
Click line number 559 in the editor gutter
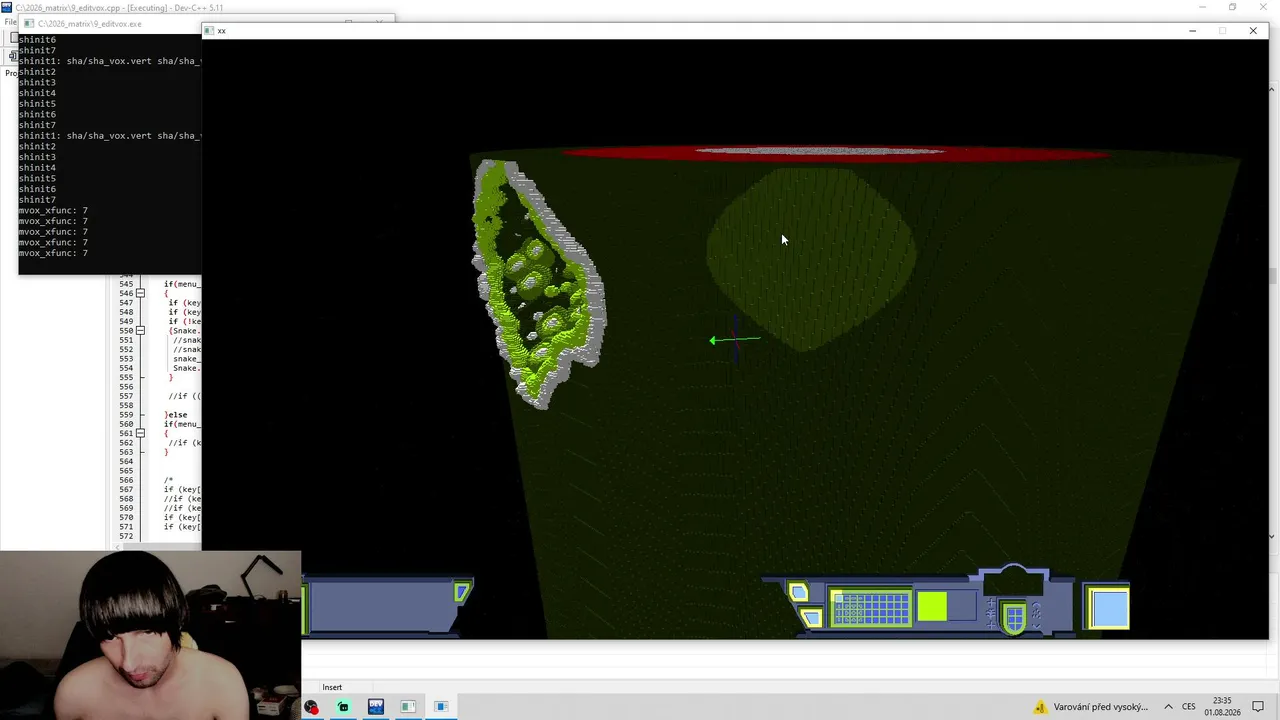click(126, 415)
